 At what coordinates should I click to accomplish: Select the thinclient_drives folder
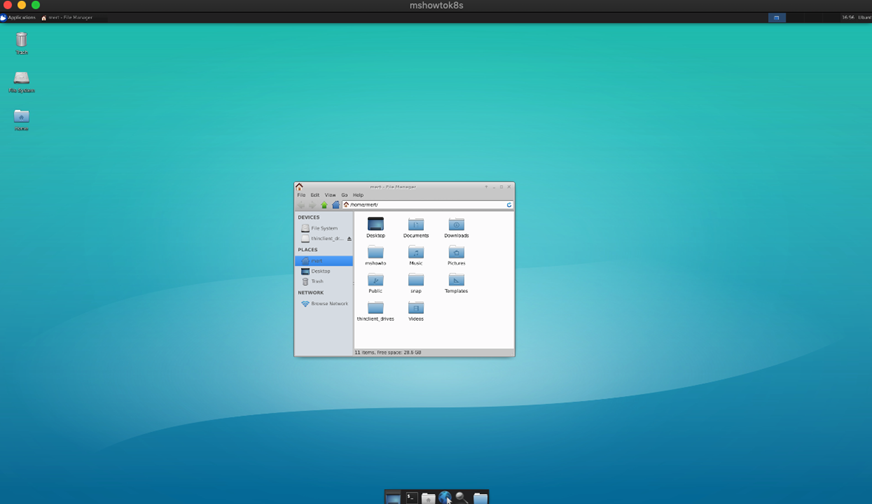coord(375,310)
